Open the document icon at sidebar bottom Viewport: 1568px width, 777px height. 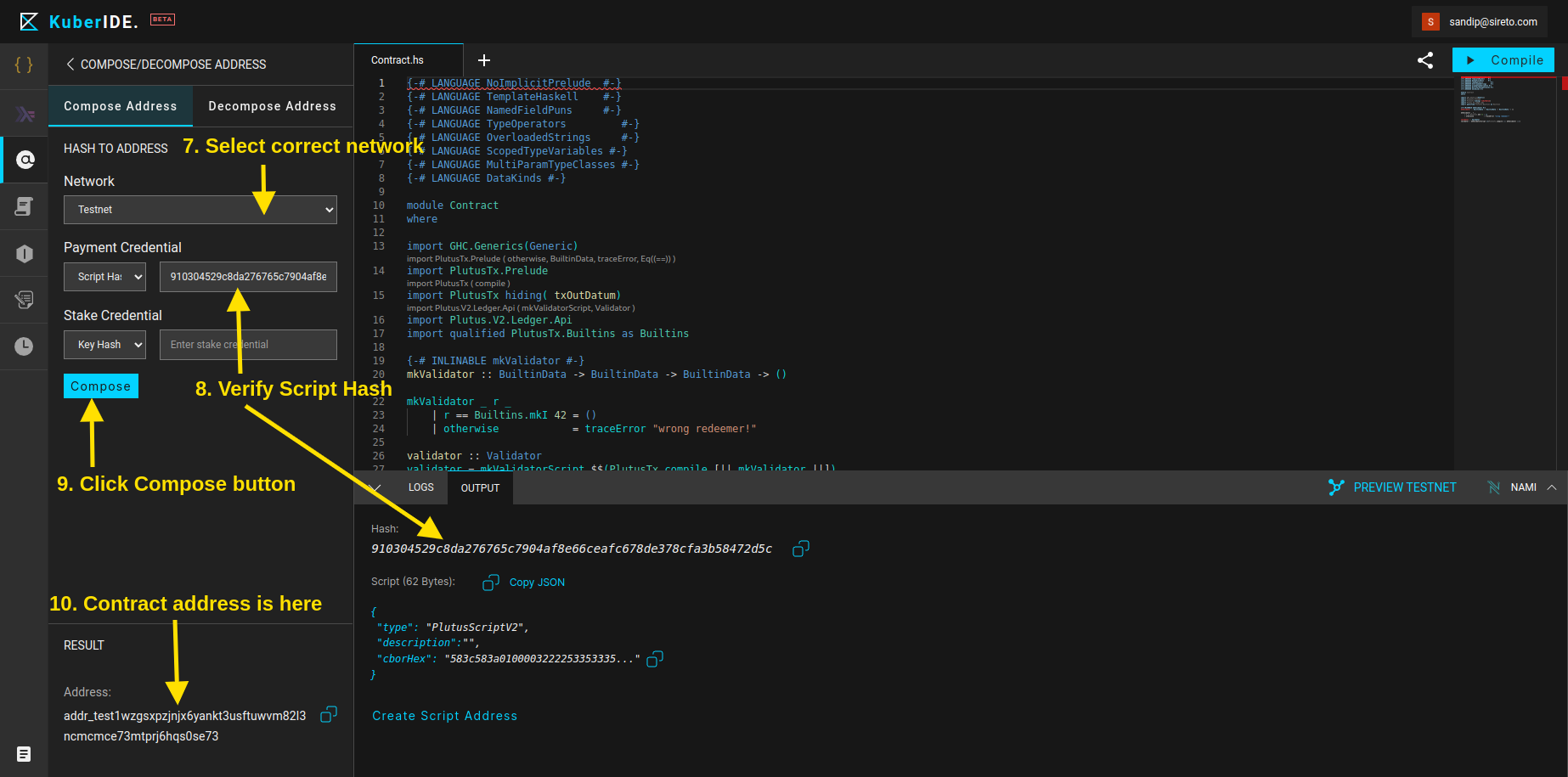tap(24, 754)
